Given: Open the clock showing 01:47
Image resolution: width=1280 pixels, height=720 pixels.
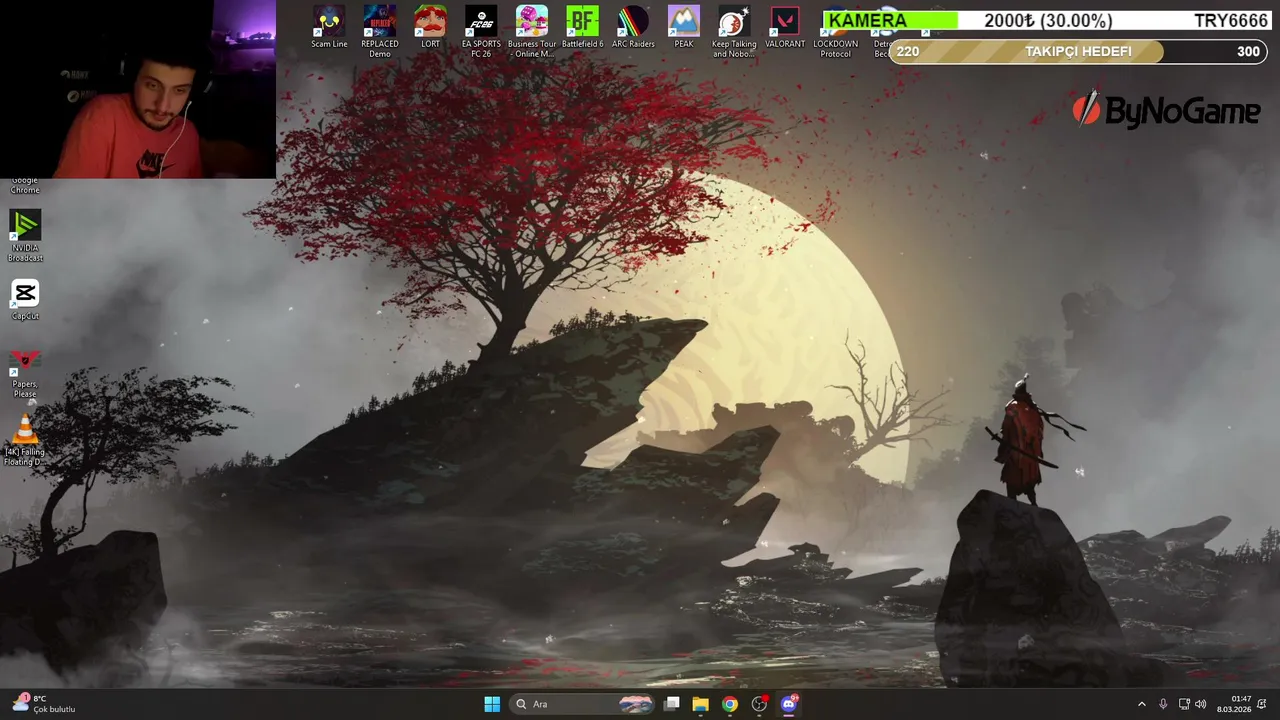Looking at the screenshot, I should (x=1234, y=704).
